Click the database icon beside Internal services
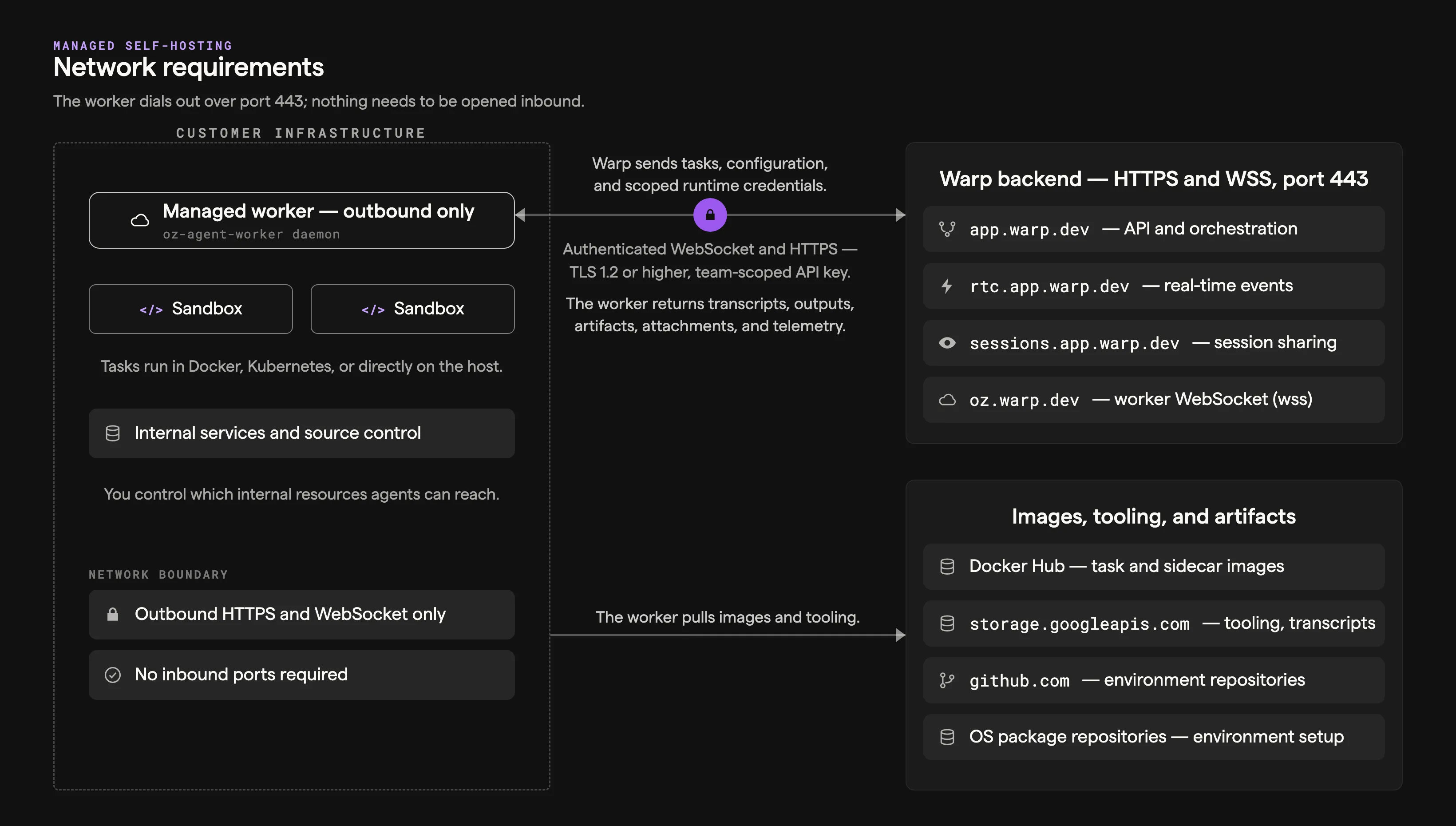1456x826 pixels. point(113,433)
